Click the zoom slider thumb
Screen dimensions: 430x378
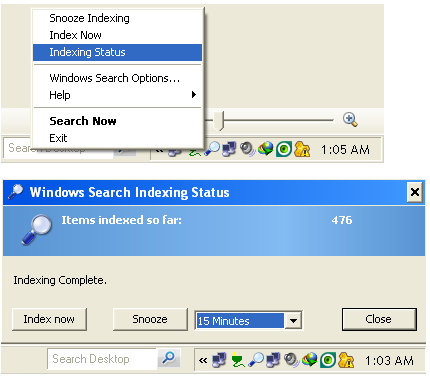[219, 120]
